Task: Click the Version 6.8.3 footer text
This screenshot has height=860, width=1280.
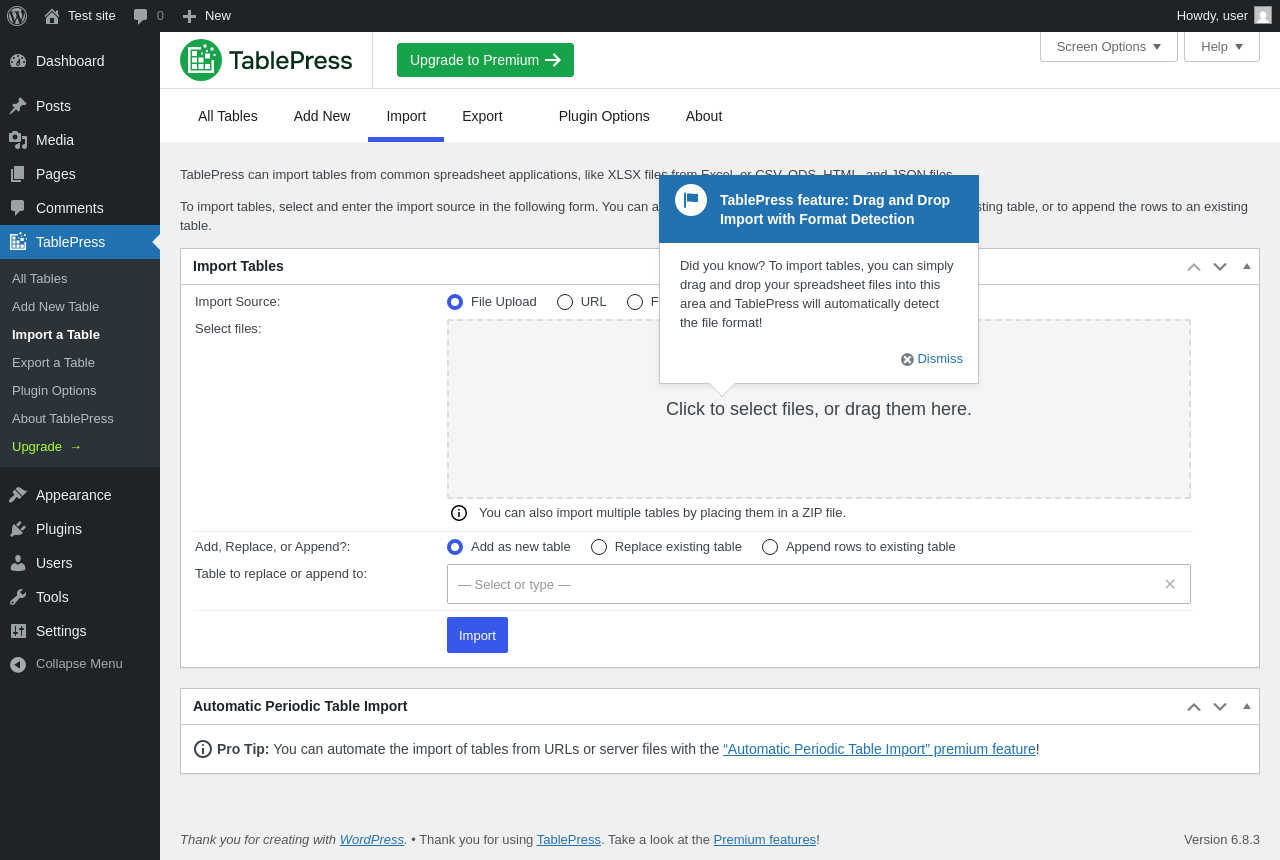Action: click(1222, 840)
